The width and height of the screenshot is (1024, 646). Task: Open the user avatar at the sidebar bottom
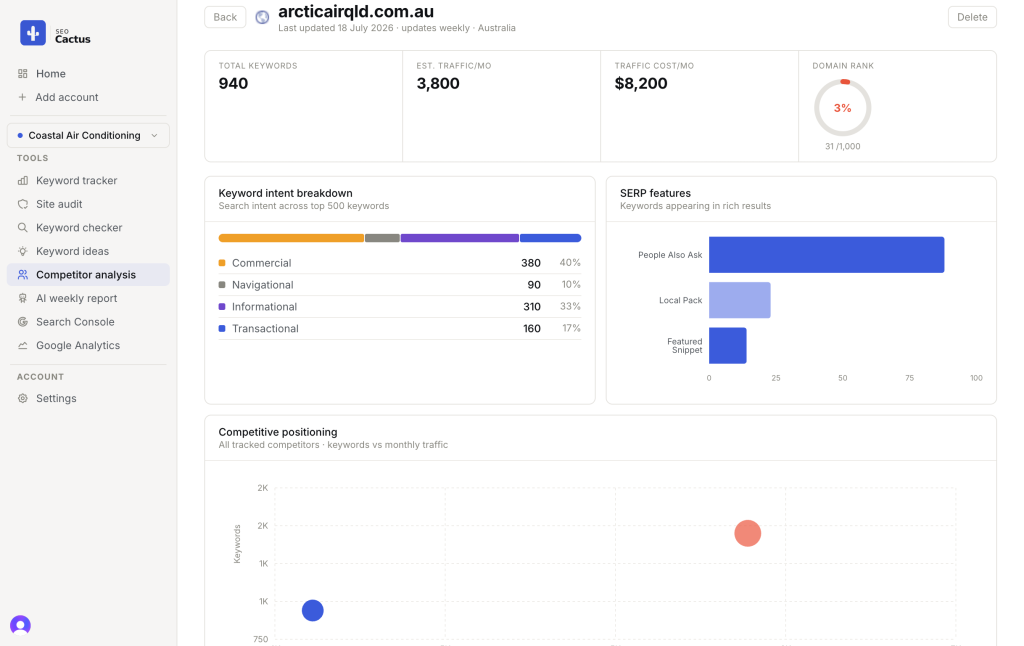click(20, 625)
